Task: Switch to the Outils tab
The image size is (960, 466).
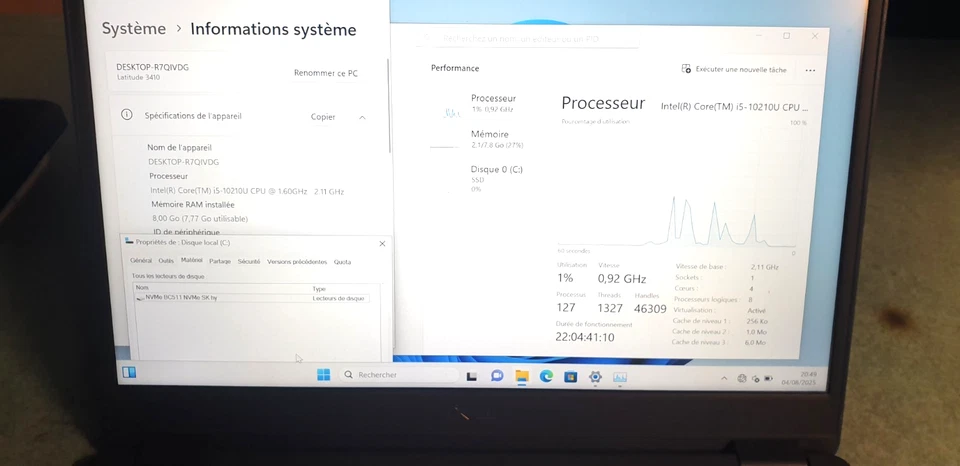Action: (166, 261)
